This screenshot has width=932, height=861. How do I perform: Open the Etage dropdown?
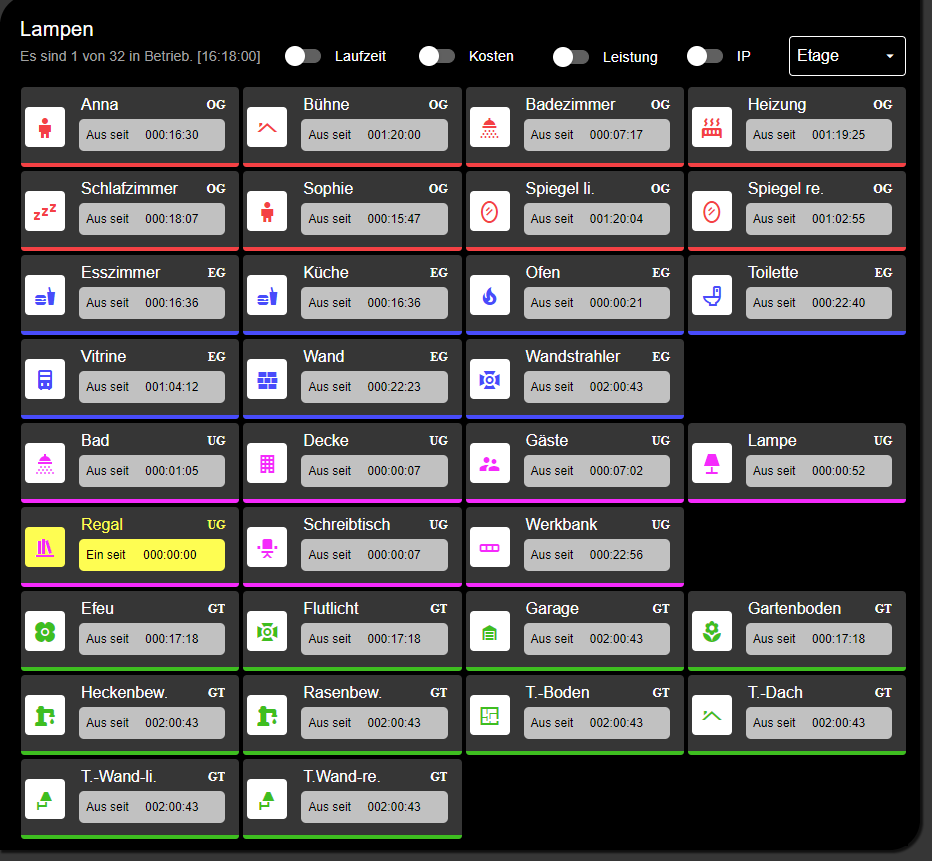click(847, 56)
